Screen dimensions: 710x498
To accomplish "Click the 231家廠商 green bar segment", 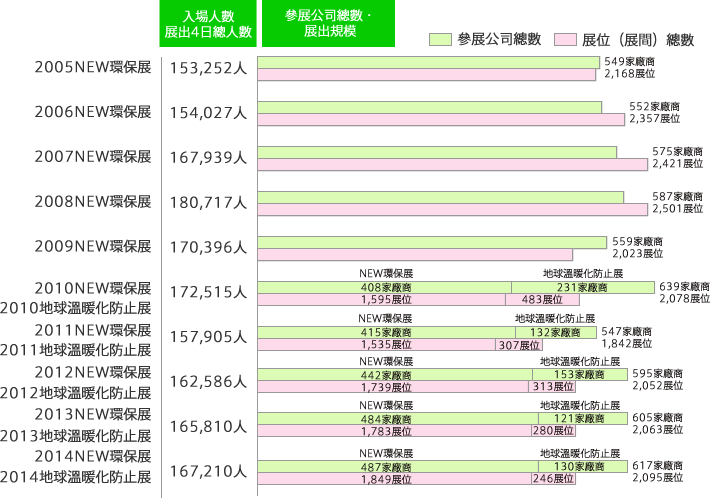I will tap(583, 287).
